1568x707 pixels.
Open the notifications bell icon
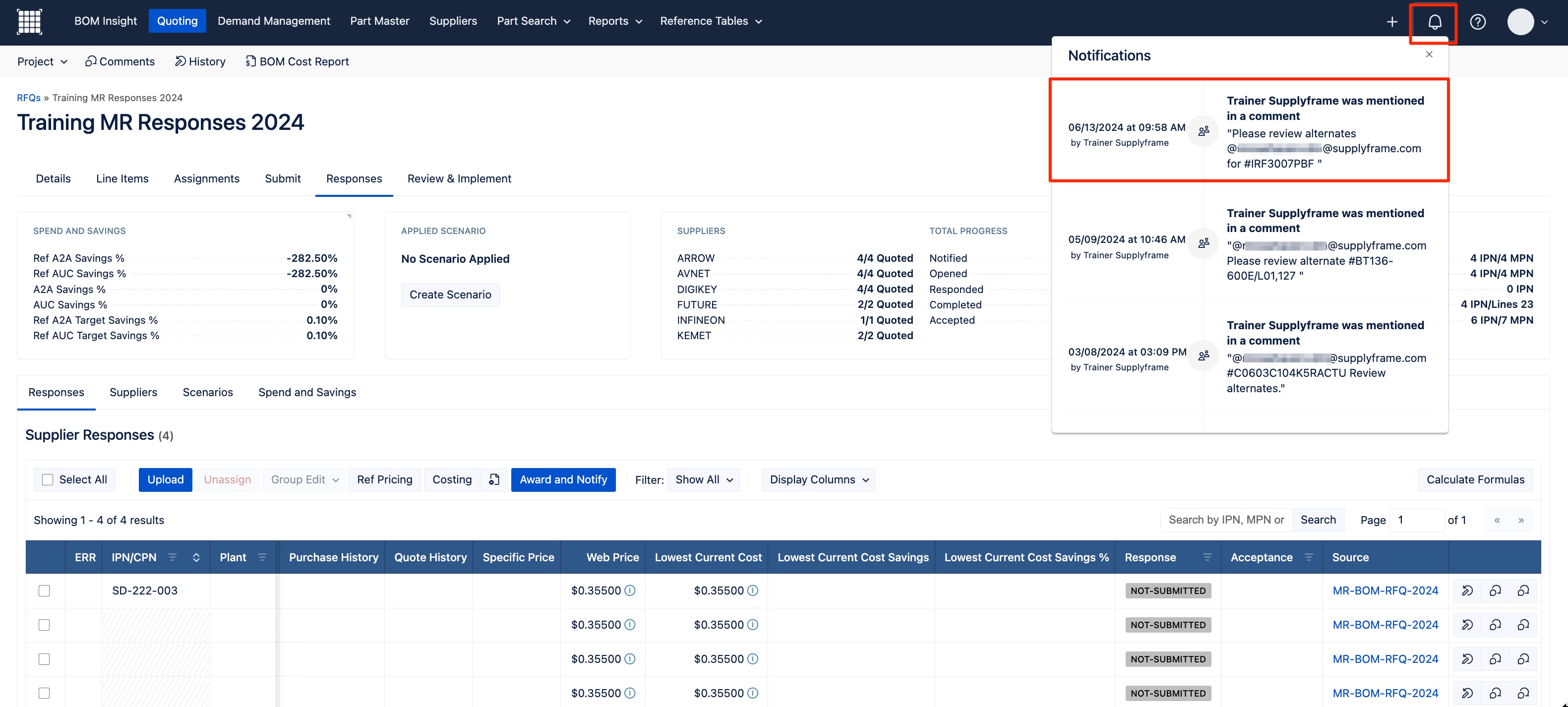(1434, 22)
